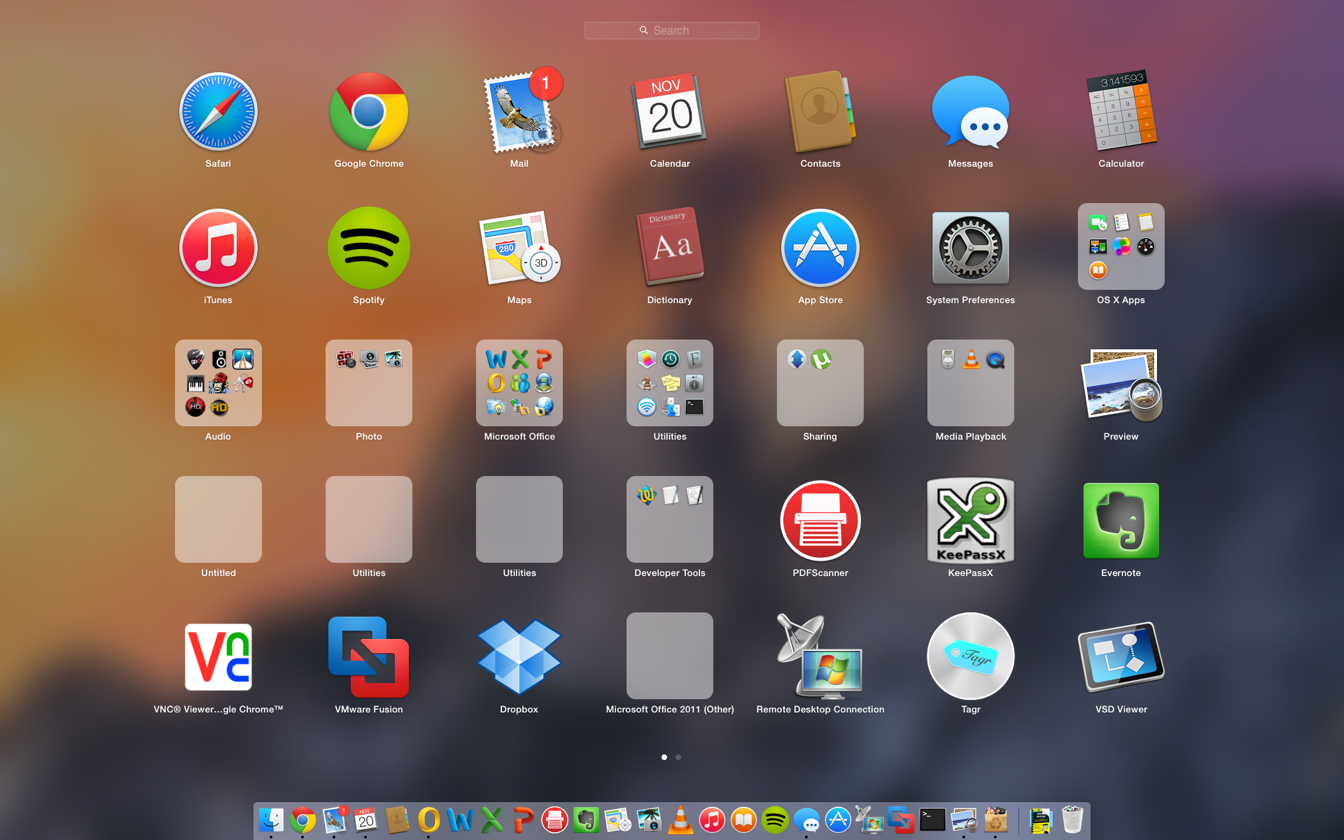
Task: Open the Tagr app
Action: (971, 657)
